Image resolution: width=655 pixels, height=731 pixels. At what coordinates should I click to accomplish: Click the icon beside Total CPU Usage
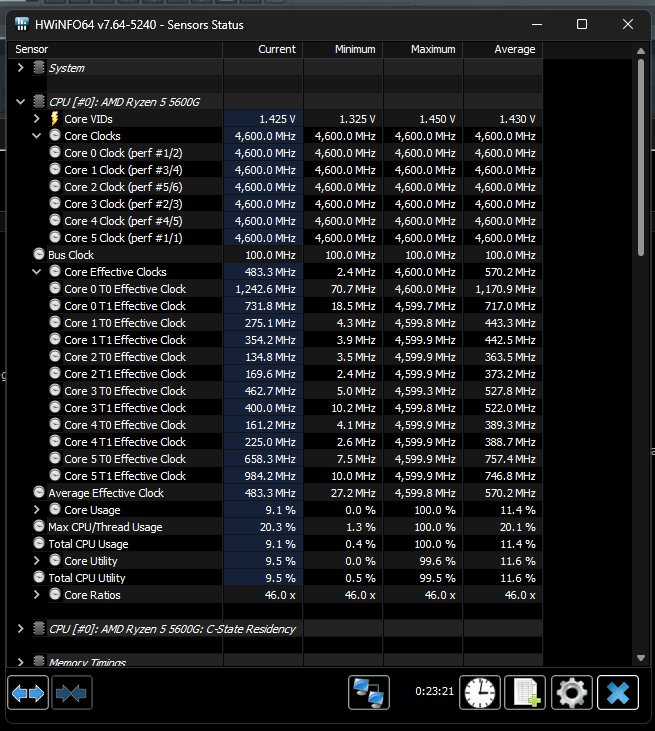pyautogui.click(x=39, y=543)
